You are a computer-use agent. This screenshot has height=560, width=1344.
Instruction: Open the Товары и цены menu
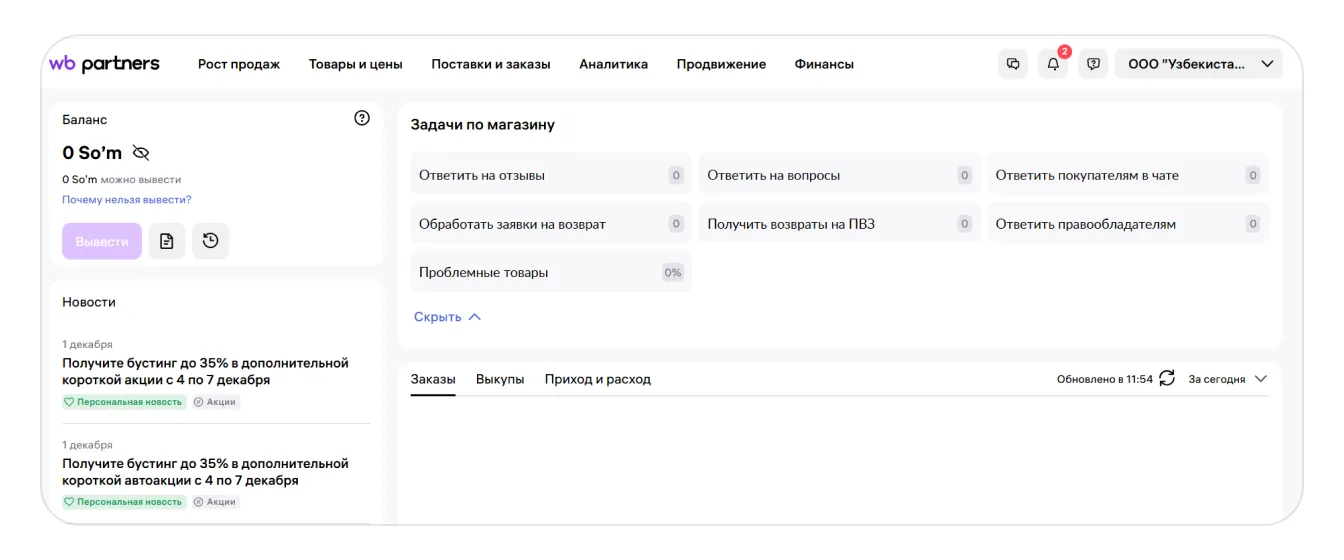pos(355,64)
